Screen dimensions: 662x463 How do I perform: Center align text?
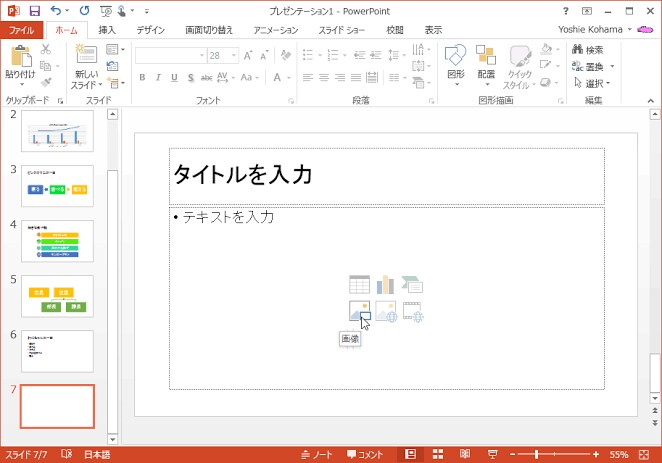point(324,77)
